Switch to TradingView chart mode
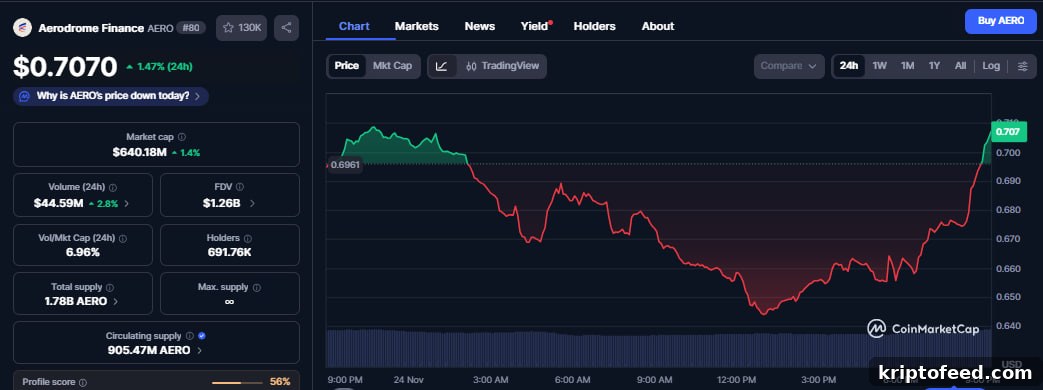Image resolution: width=1043 pixels, height=390 pixels. 502,67
